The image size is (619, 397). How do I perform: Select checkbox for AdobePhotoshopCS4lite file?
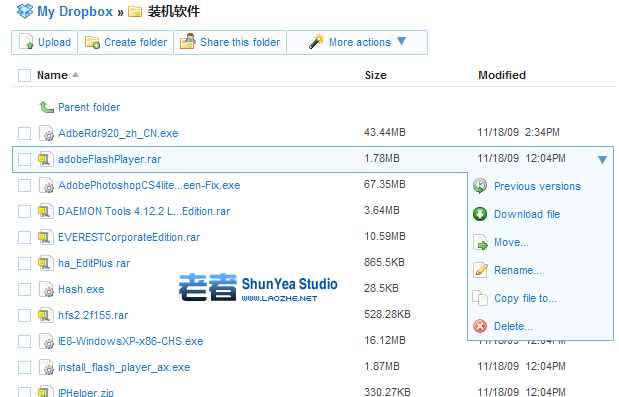tap(24, 185)
